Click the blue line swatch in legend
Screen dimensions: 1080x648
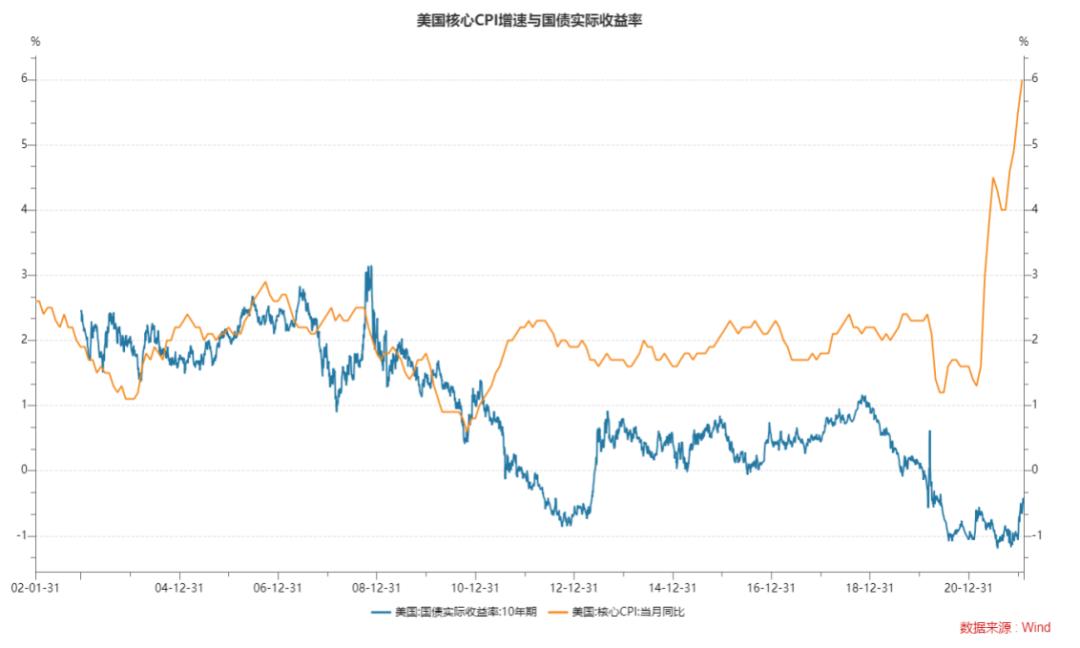click(x=382, y=612)
